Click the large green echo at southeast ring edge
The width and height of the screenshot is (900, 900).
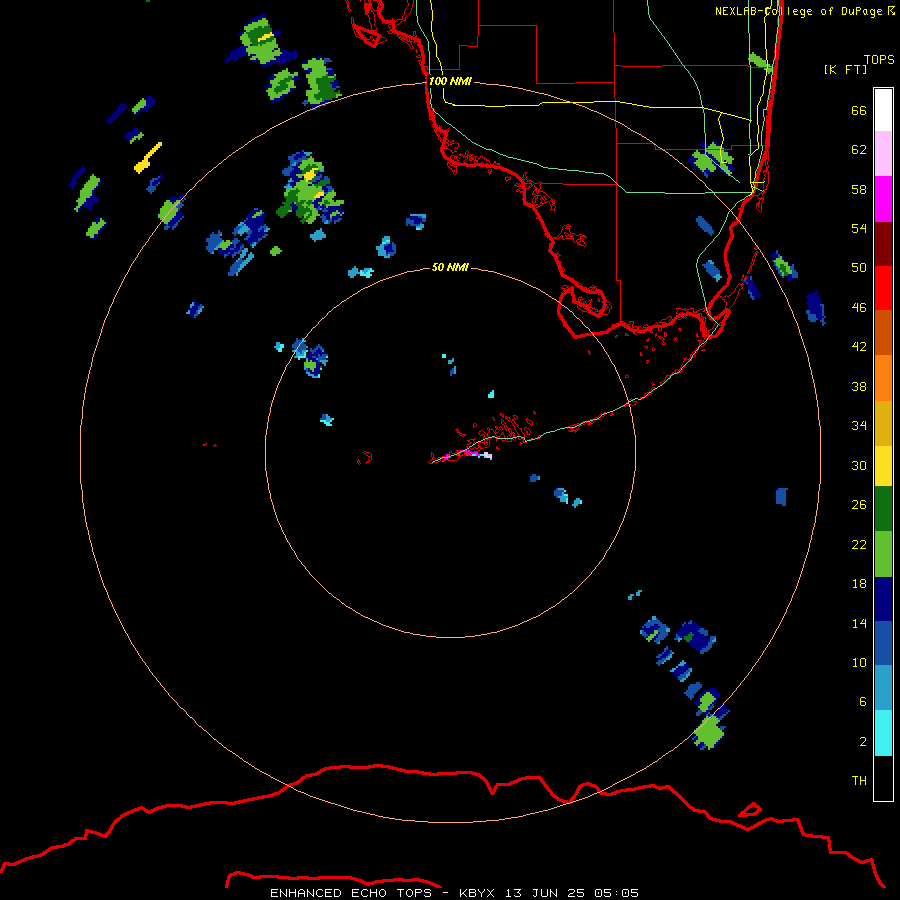pyautogui.click(x=710, y=732)
